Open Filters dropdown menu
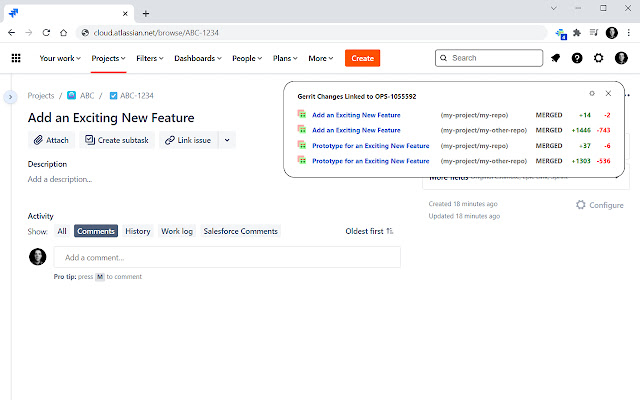640x400 pixels. click(150, 58)
